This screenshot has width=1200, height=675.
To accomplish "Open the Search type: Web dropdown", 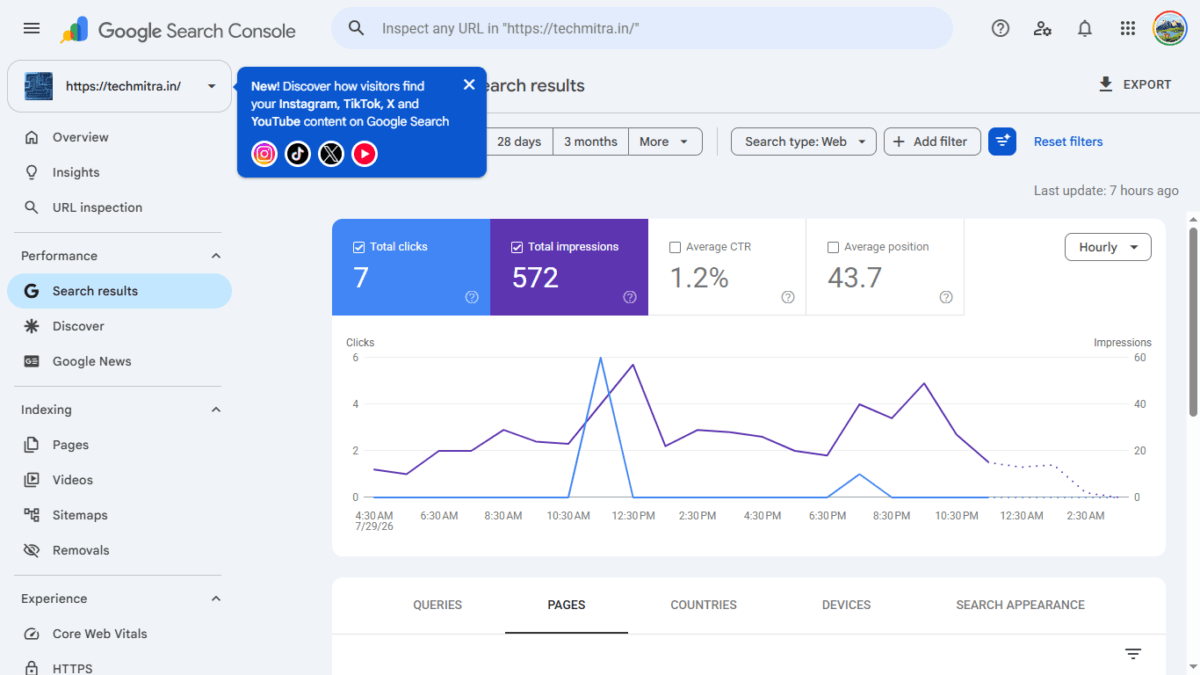I will click(804, 141).
